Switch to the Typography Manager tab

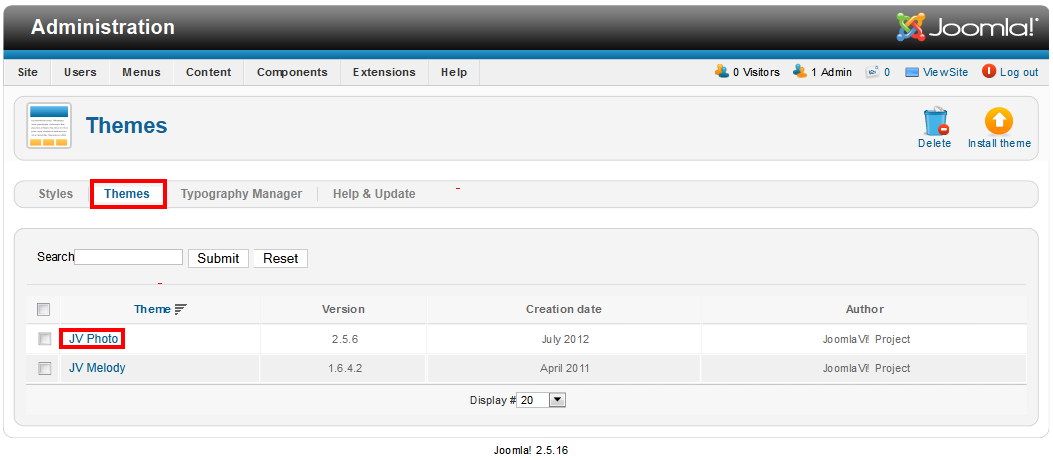click(241, 194)
